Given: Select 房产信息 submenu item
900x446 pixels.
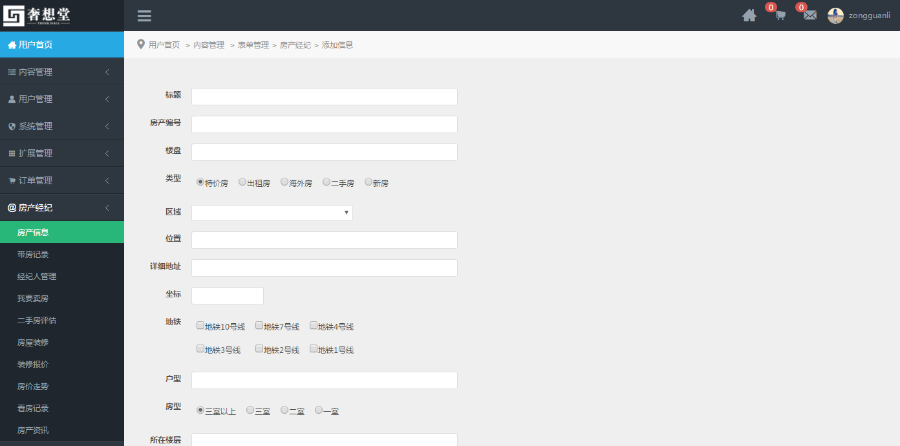Looking at the screenshot, I should tap(62, 232).
